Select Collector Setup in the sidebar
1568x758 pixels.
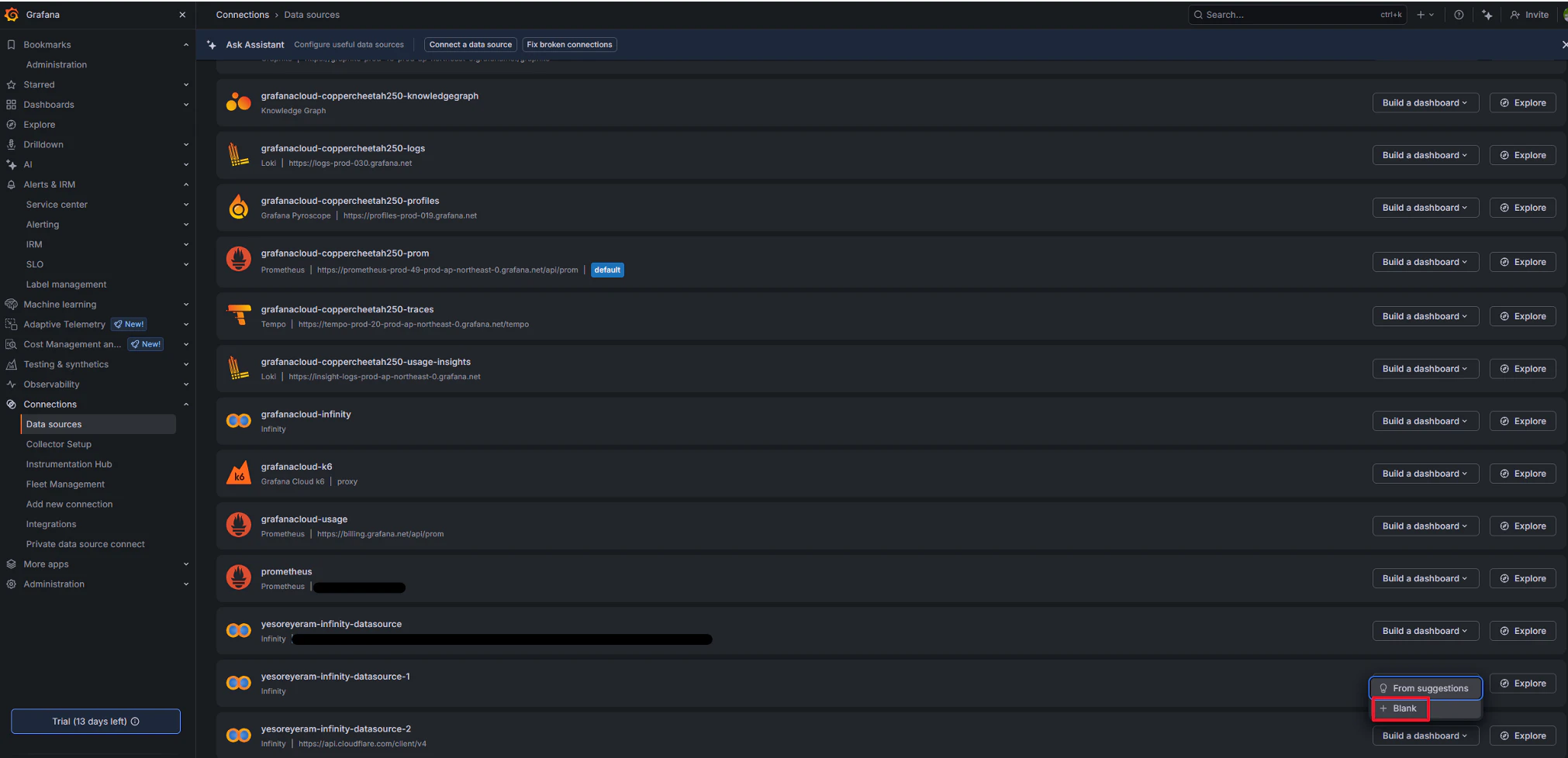[x=59, y=444]
